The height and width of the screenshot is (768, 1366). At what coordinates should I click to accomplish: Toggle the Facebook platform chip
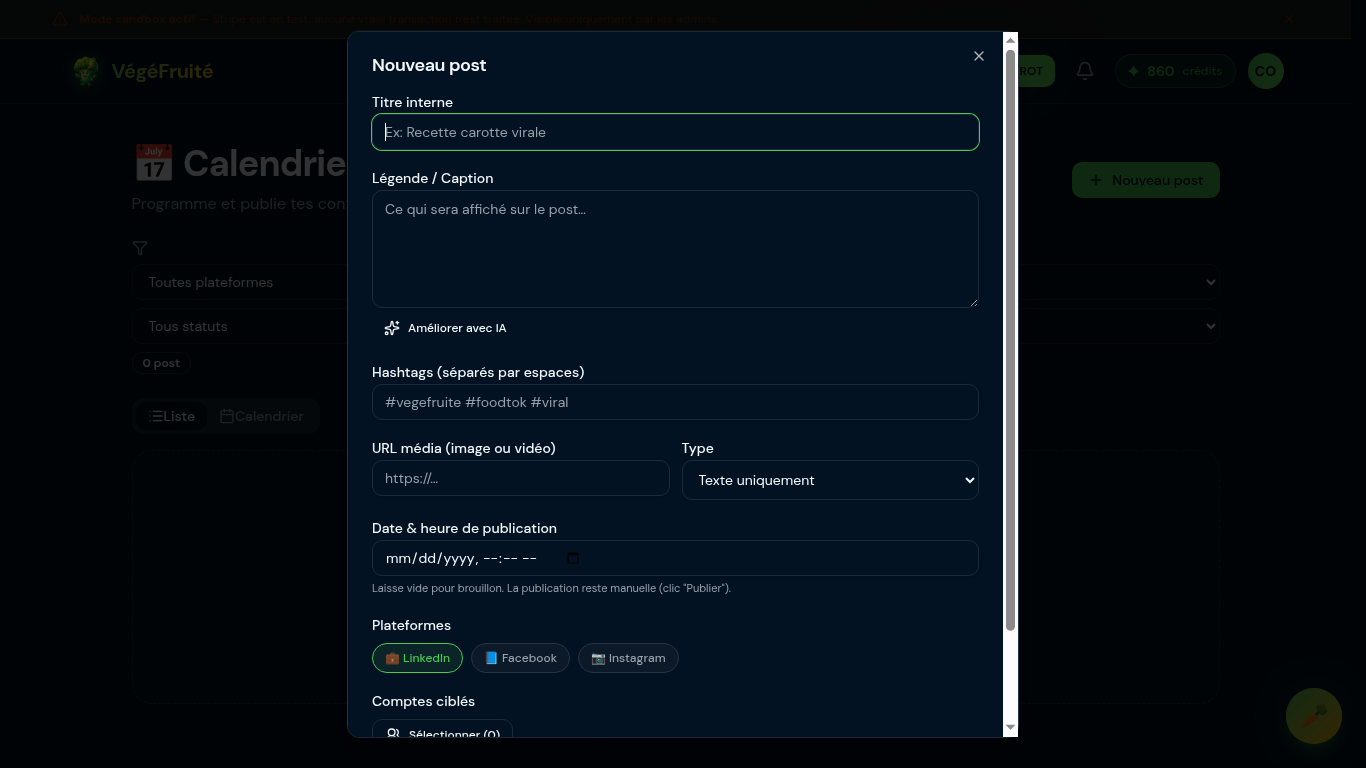pos(520,658)
